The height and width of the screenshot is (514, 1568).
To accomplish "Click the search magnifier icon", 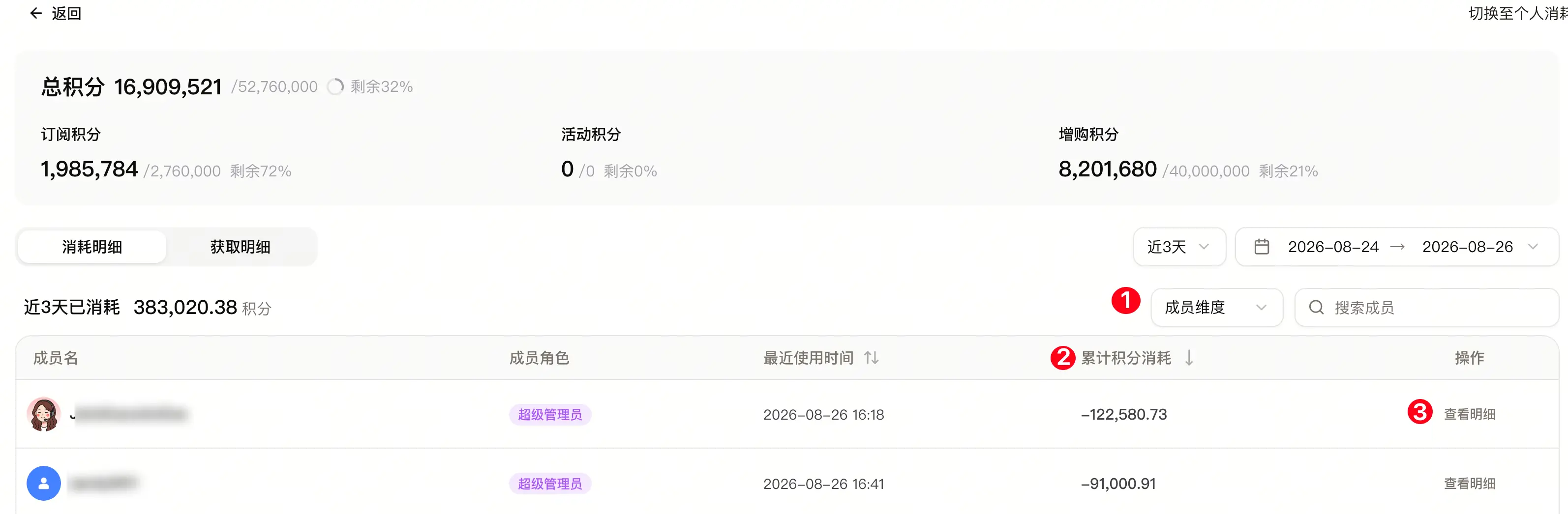I will [1316, 307].
